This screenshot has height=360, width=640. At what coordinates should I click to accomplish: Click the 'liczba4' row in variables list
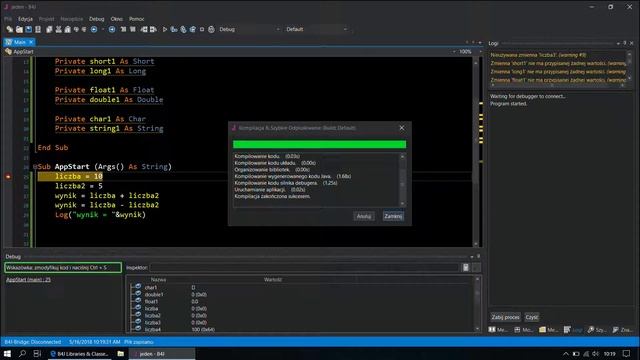302,329
